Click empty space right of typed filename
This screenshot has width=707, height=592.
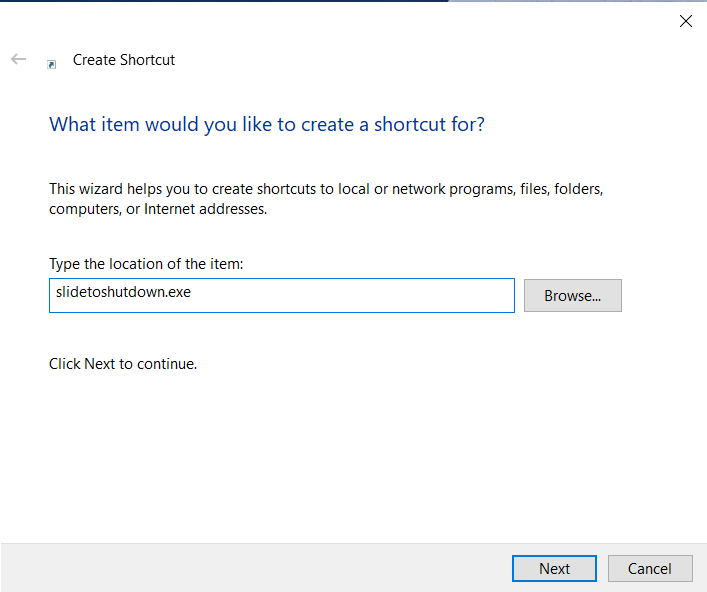point(352,295)
